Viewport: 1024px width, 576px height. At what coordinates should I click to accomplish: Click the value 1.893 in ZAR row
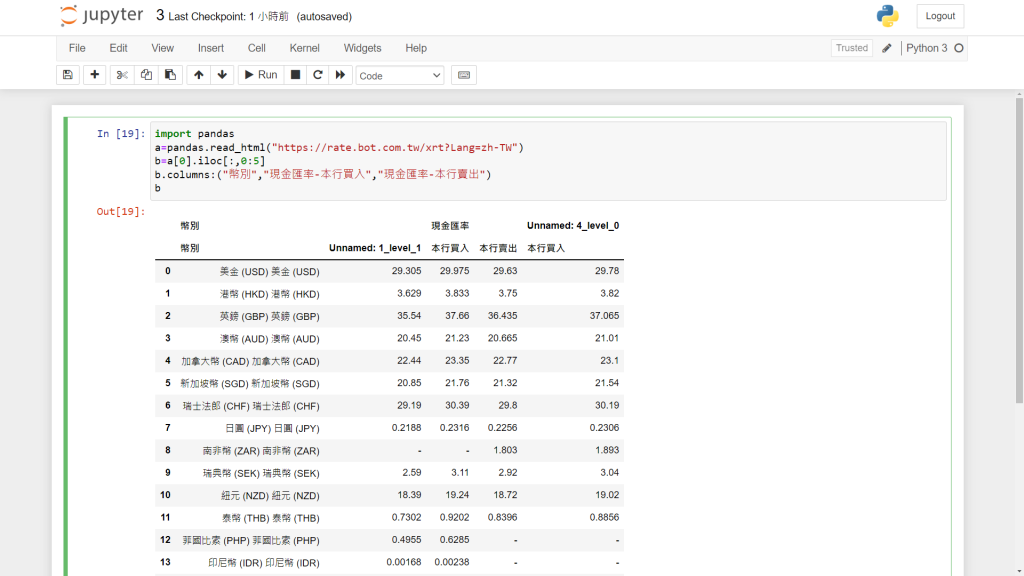pos(607,450)
